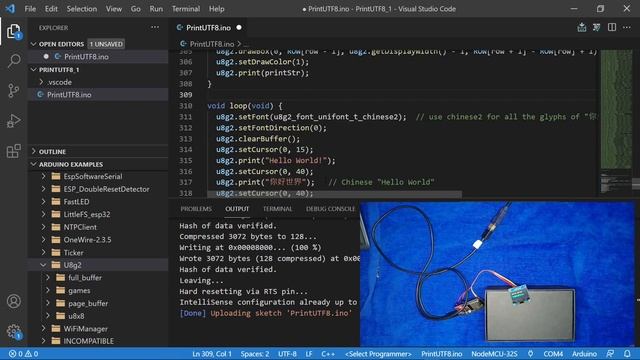Click the VS Code logo icon

click(10, 9)
